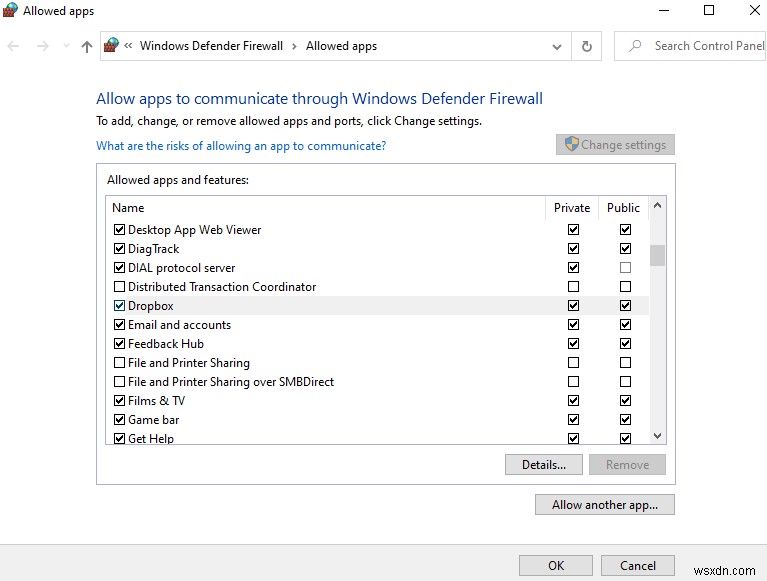The height and width of the screenshot is (581, 767).
Task: Maximize the Allowed apps window
Action: (709, 10)
